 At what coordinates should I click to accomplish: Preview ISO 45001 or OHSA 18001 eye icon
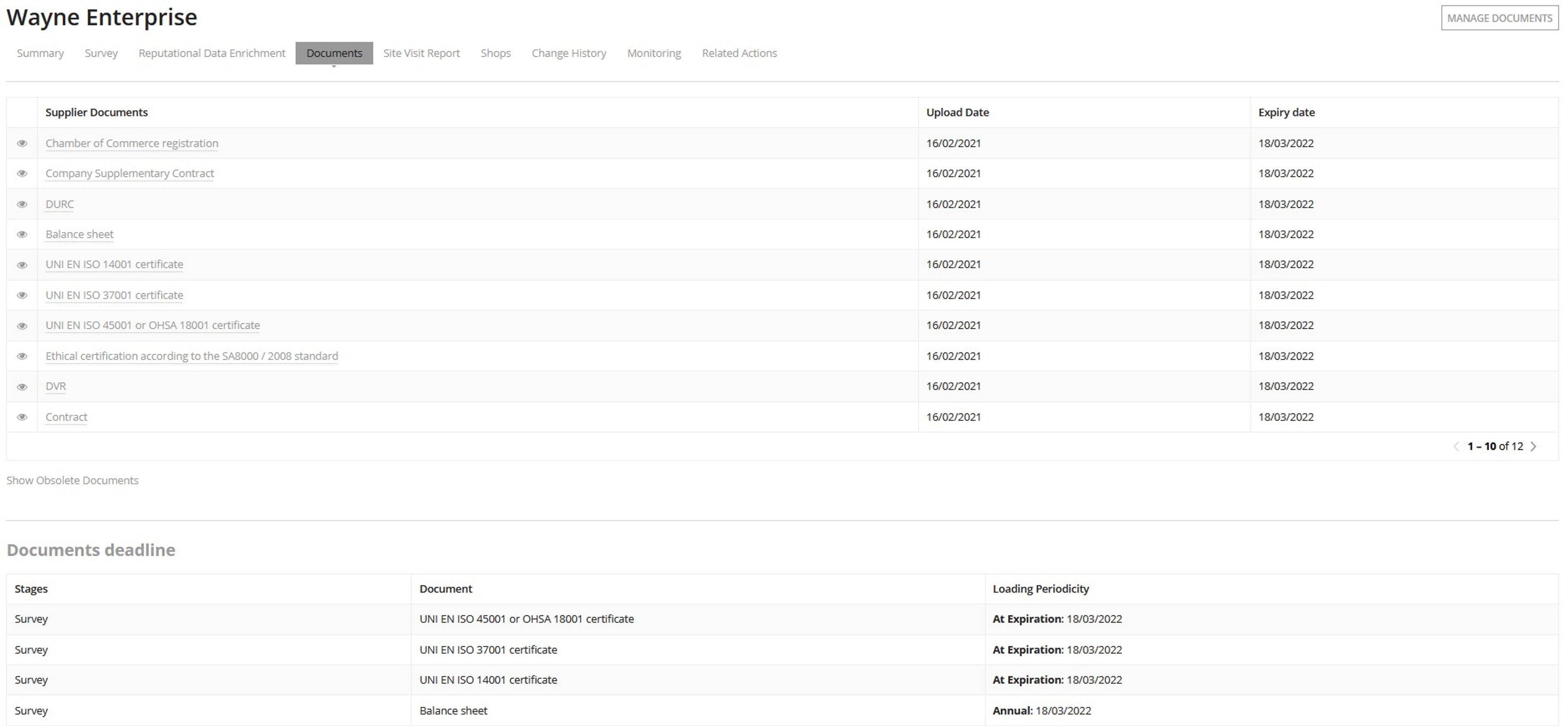[x=22, y=325]
